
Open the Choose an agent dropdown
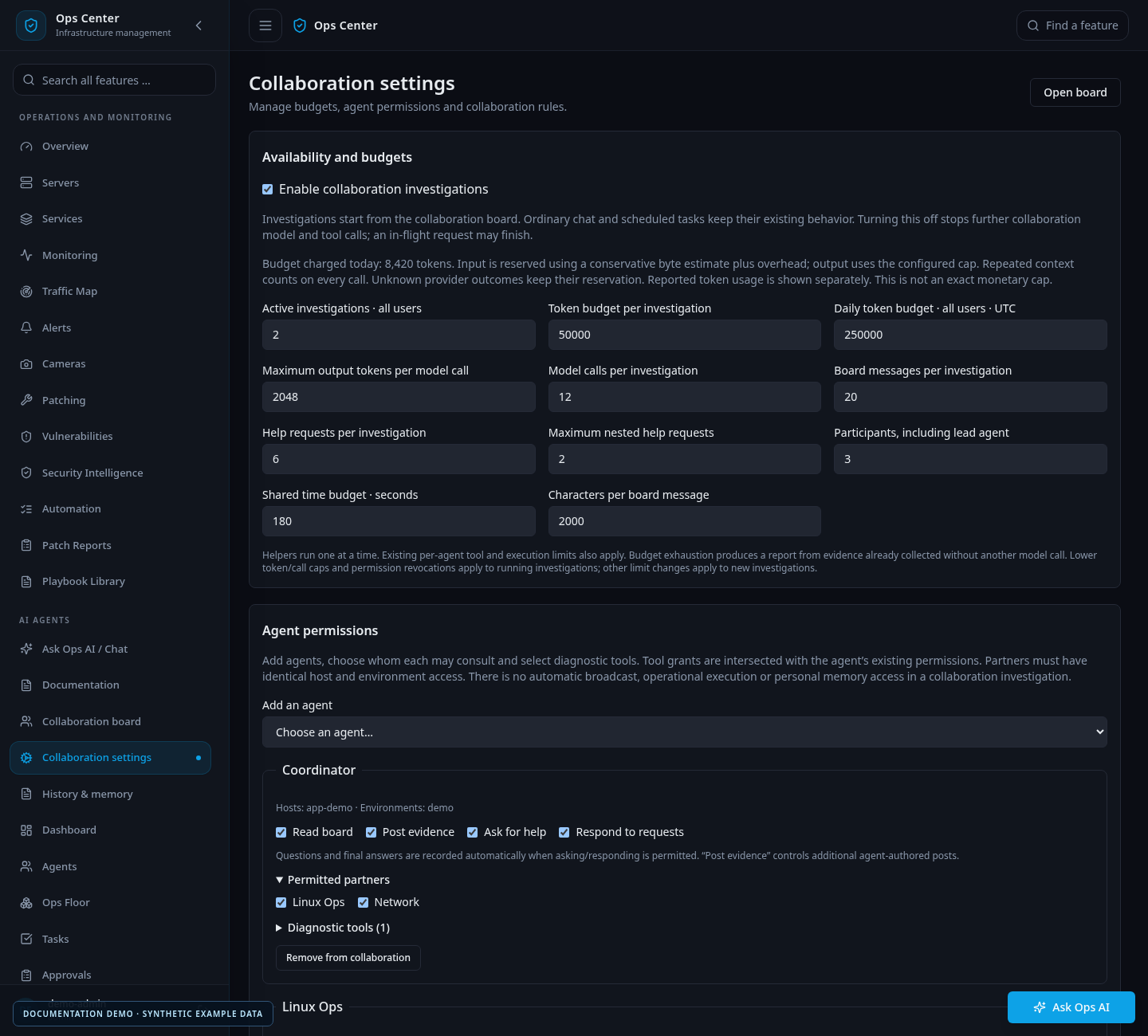[684, 732]
